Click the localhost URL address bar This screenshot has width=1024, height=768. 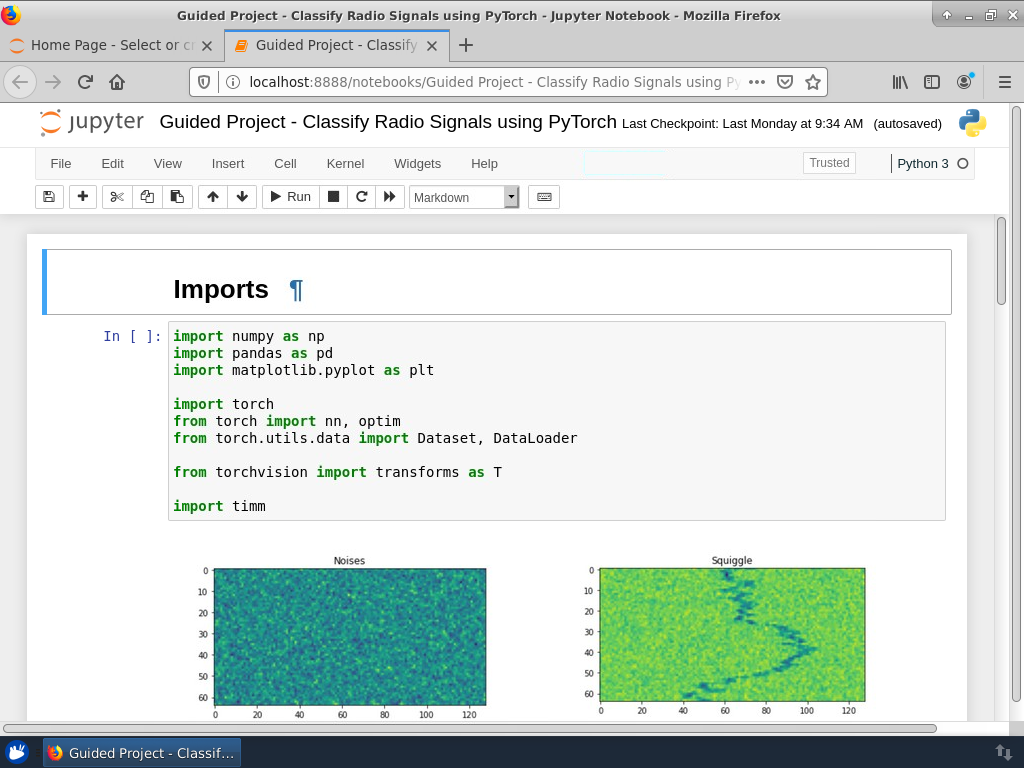click(494, 82)
